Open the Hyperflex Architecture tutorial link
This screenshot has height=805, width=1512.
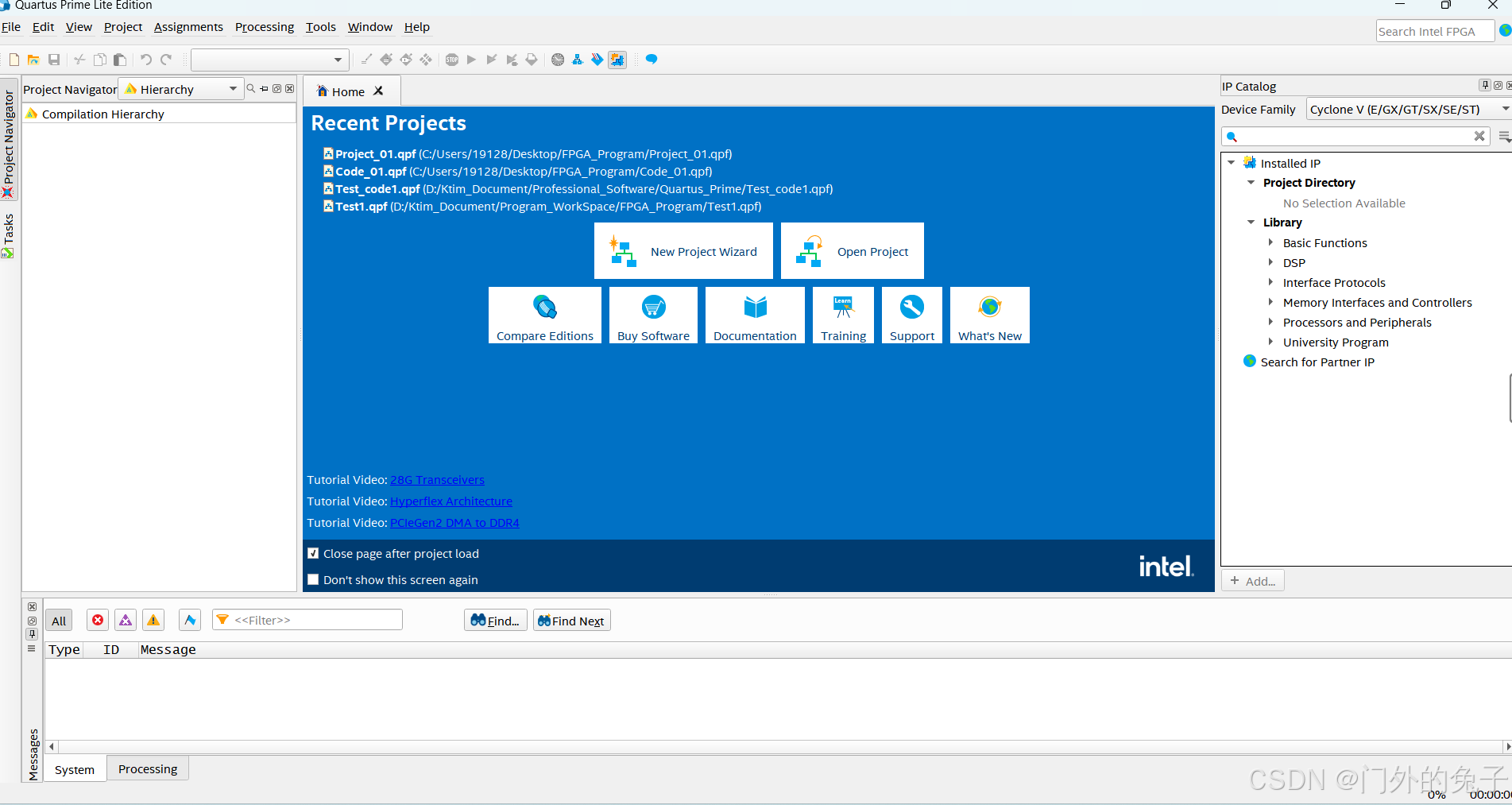click(451, 501)
